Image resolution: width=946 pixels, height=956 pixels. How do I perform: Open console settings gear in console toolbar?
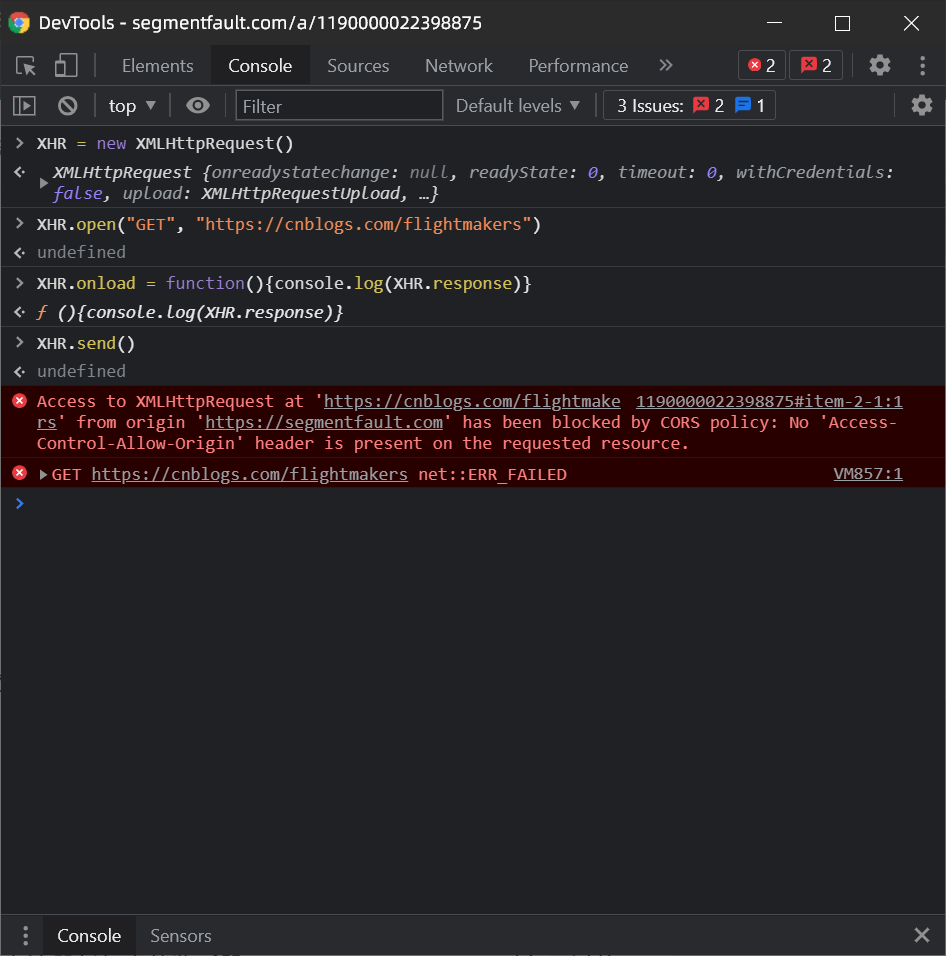(x=922, y=105)
